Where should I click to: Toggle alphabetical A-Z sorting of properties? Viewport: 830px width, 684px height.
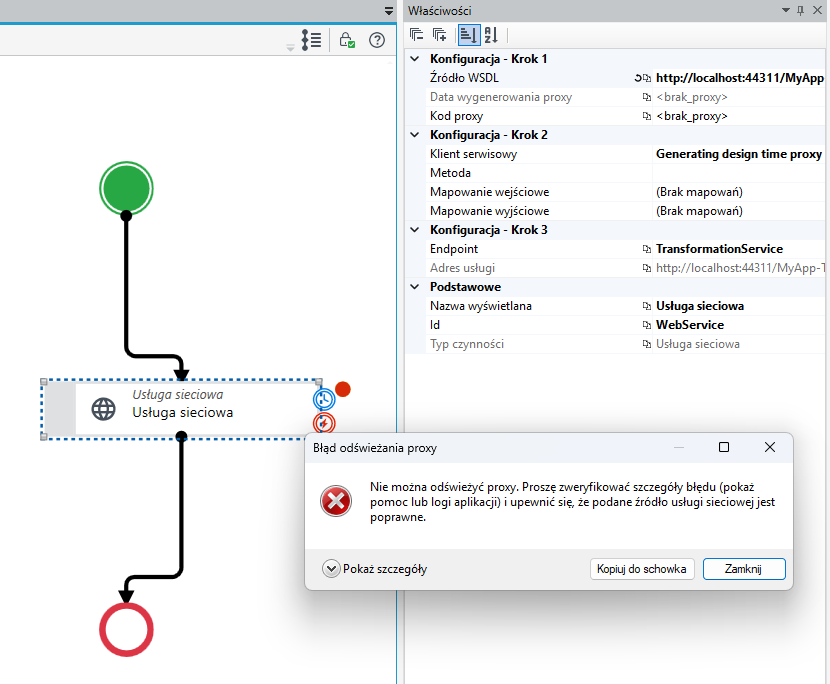point(491,35)
